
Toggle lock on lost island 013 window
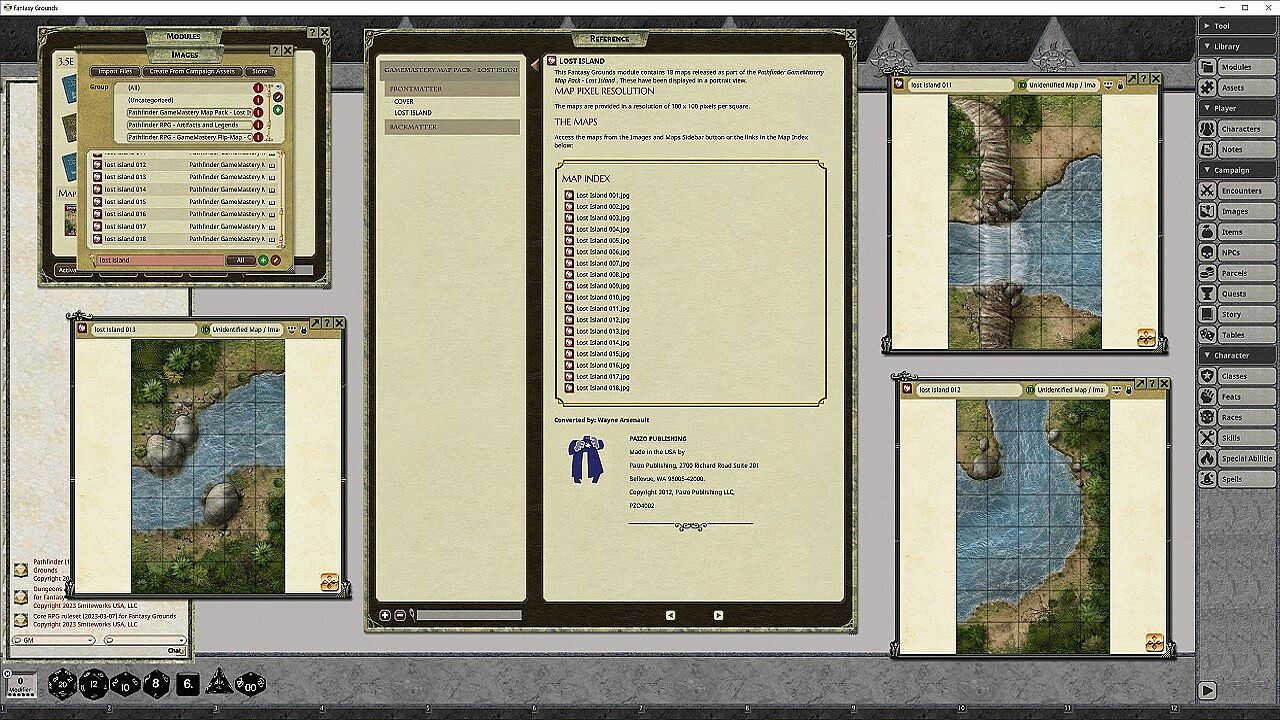303,329
